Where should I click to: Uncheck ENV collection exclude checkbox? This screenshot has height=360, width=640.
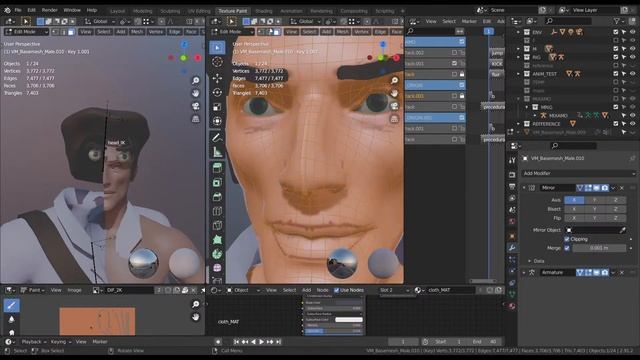616,32
